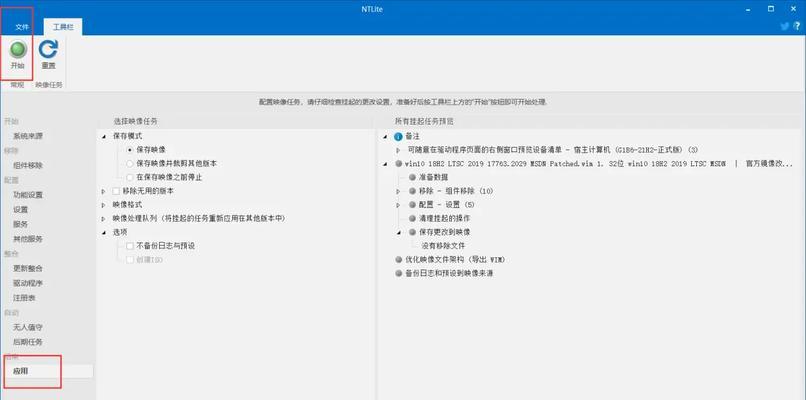Tick the 不备份日志与预设 checkbox
806x400 pixels.
[x=130, y=246]
